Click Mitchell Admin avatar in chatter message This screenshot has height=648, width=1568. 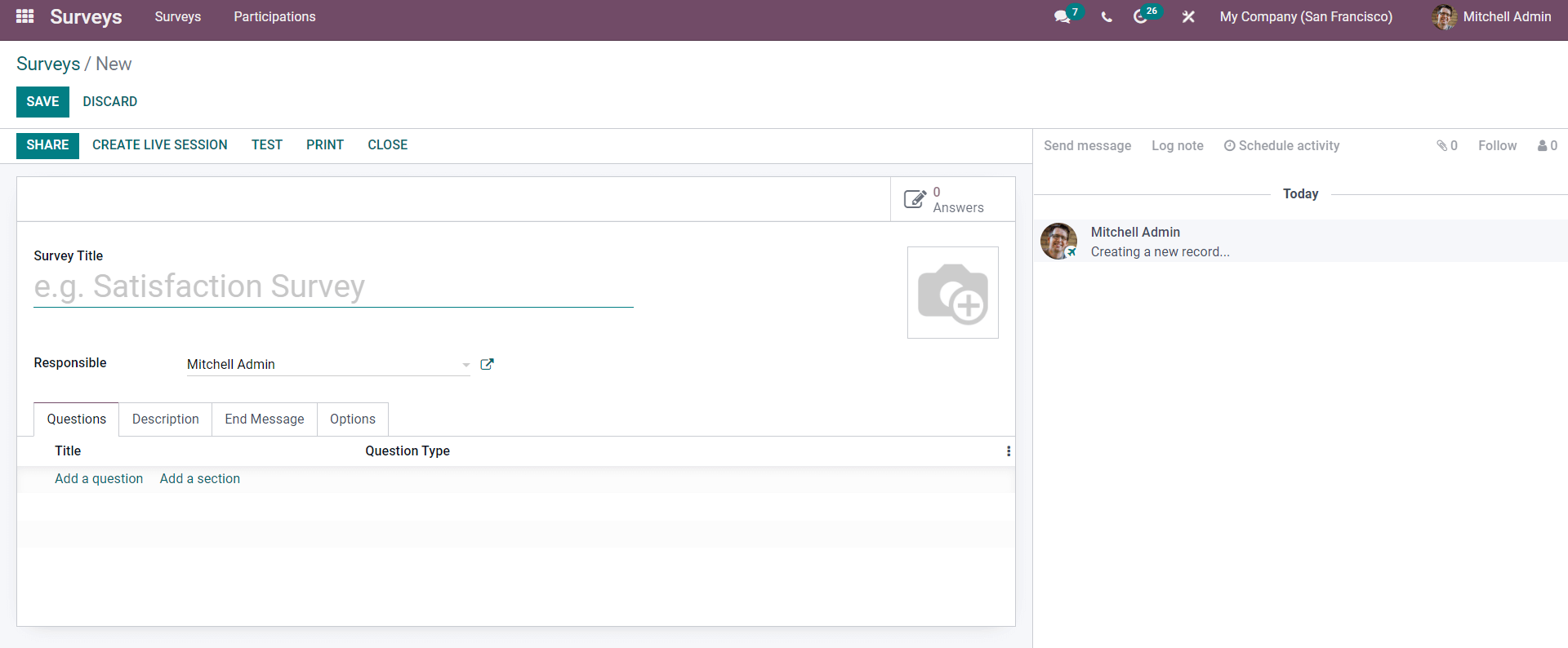point(1058,241)
